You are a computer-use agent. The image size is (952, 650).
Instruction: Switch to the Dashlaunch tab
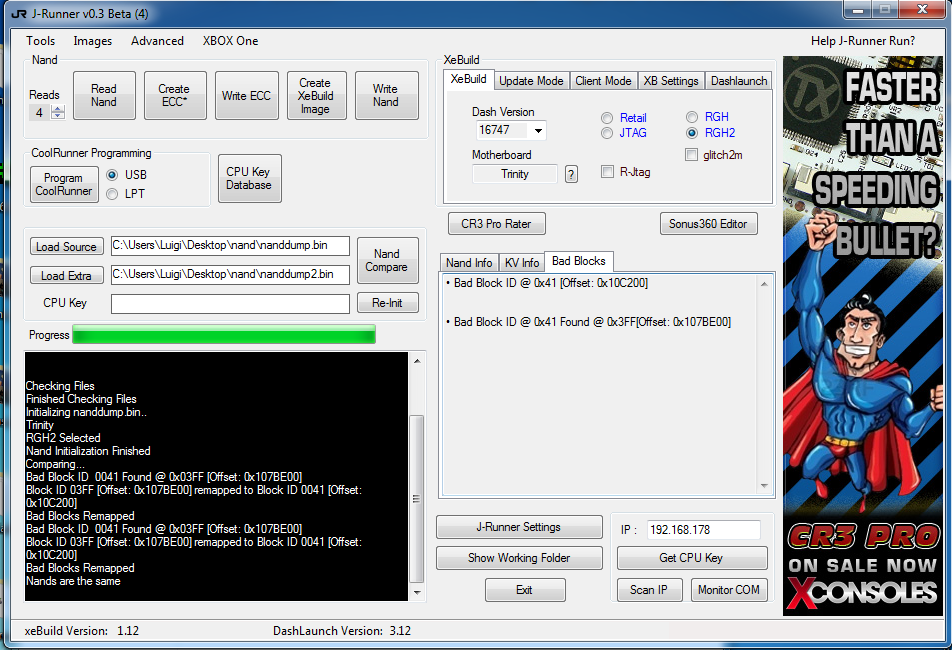(x=739, y=81)
